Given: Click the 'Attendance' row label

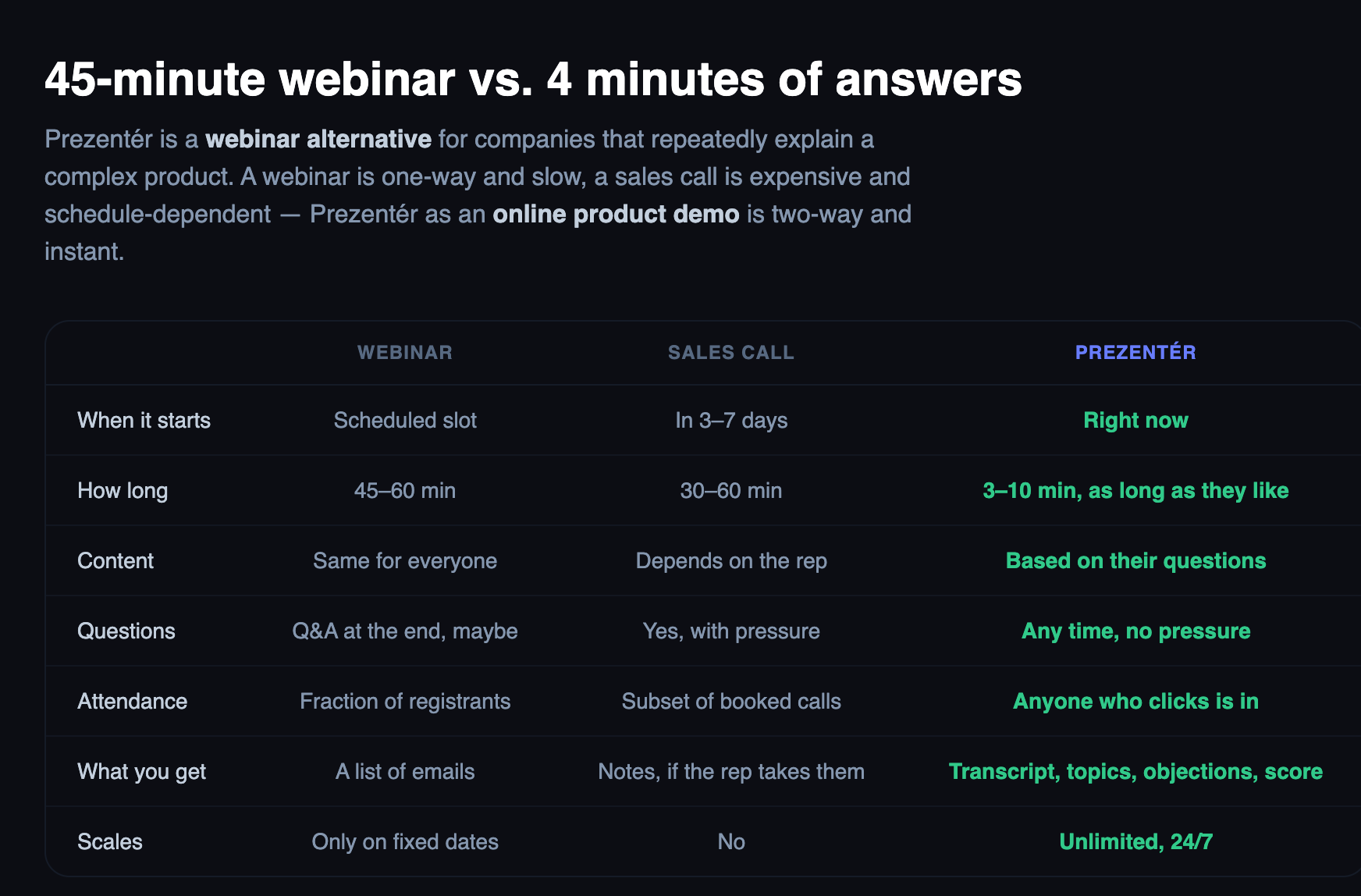Looking at the screenshot, I should (x=133, y=701).
